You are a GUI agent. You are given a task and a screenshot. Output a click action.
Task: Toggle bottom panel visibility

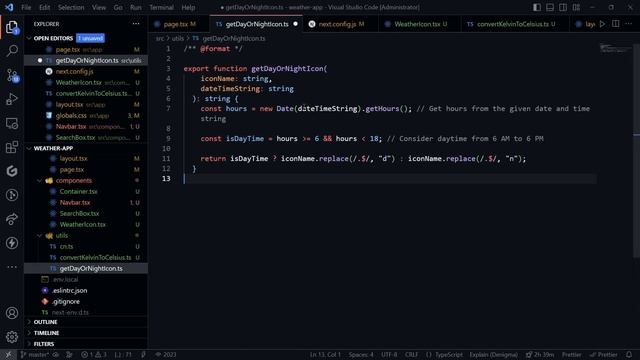[550, 7]
